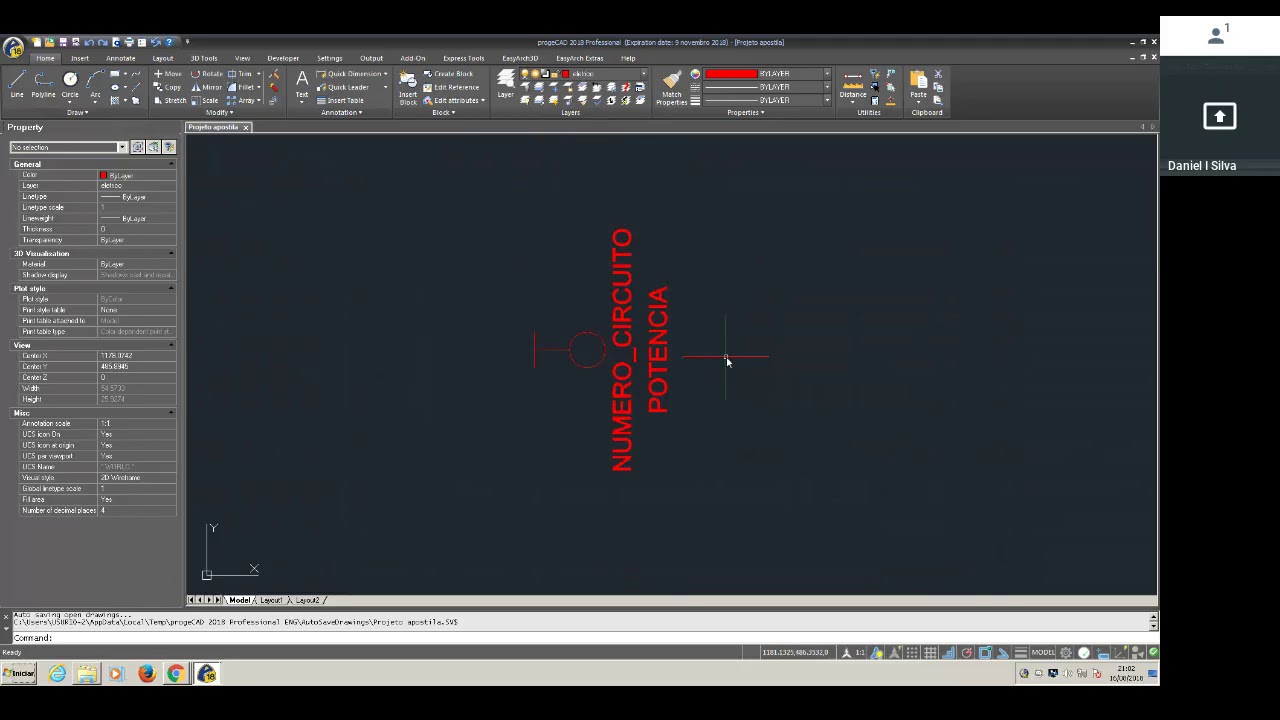Click the Edit Reference button
1280x720 pixels.
[x=451, y=87]
